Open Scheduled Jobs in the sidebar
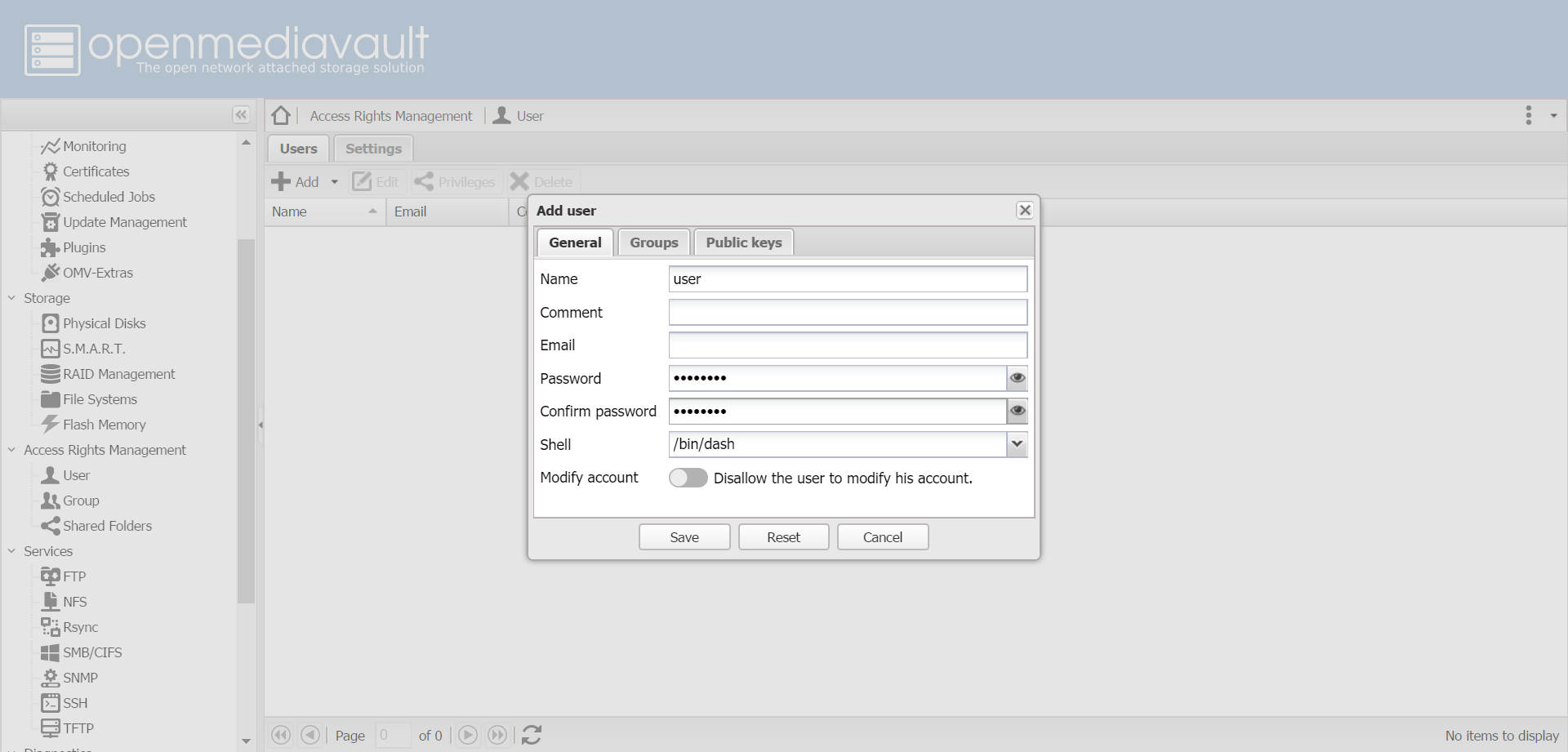 (98, 197)
